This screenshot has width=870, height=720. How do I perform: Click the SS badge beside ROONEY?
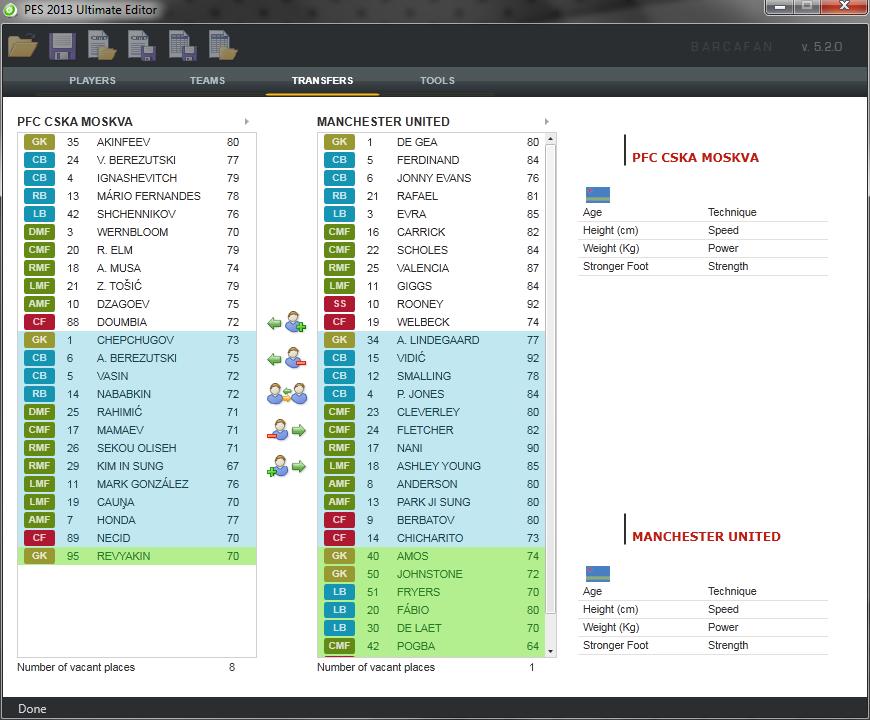coord(339,304)
